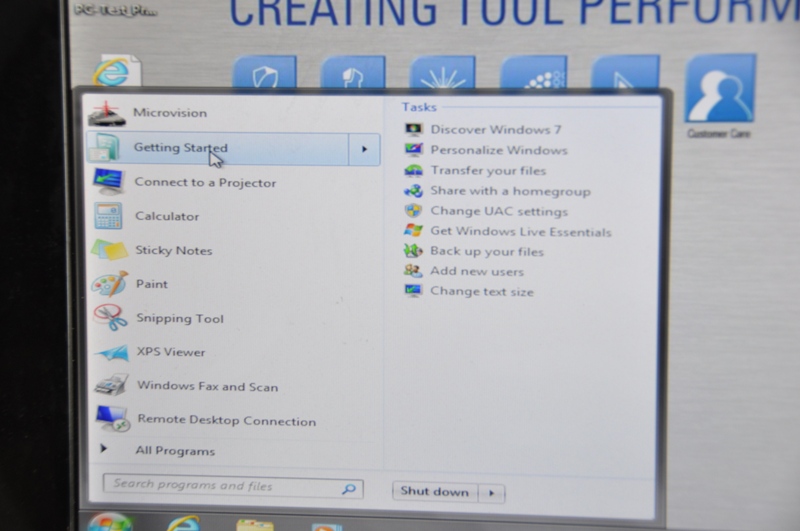
Task: Click the XPS Viewer text label
Action: pos(170,352)
